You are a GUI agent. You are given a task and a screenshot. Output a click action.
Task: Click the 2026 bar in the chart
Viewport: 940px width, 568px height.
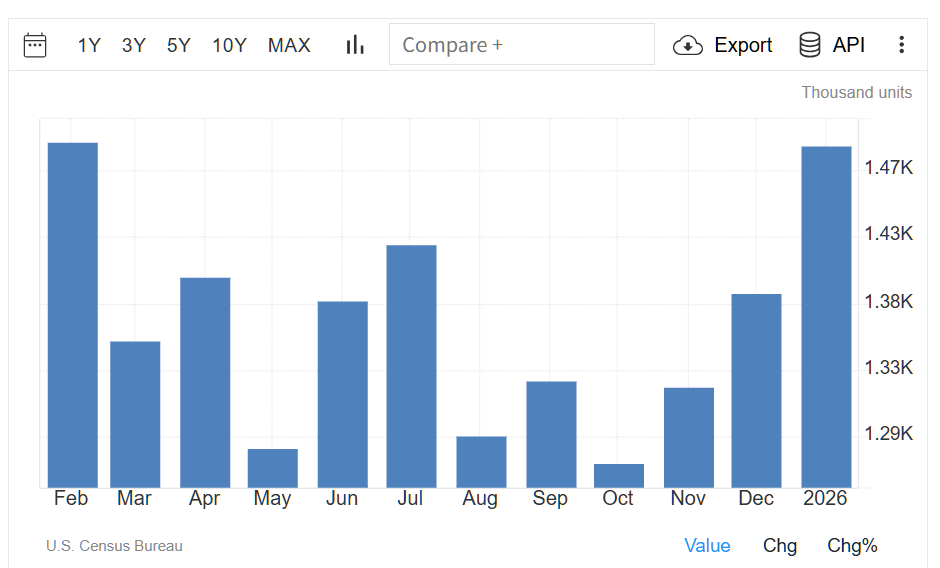[x=826, y=317]
